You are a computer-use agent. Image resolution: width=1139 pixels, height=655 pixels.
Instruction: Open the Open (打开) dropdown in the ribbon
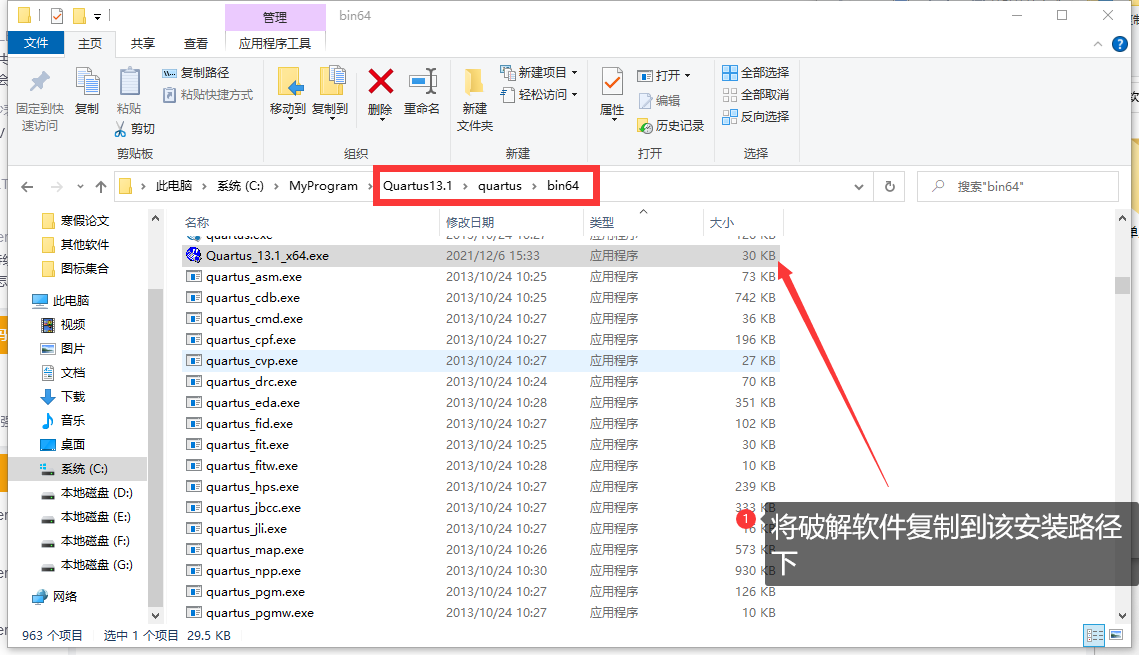pyautogui.click(x=664, y=76)
